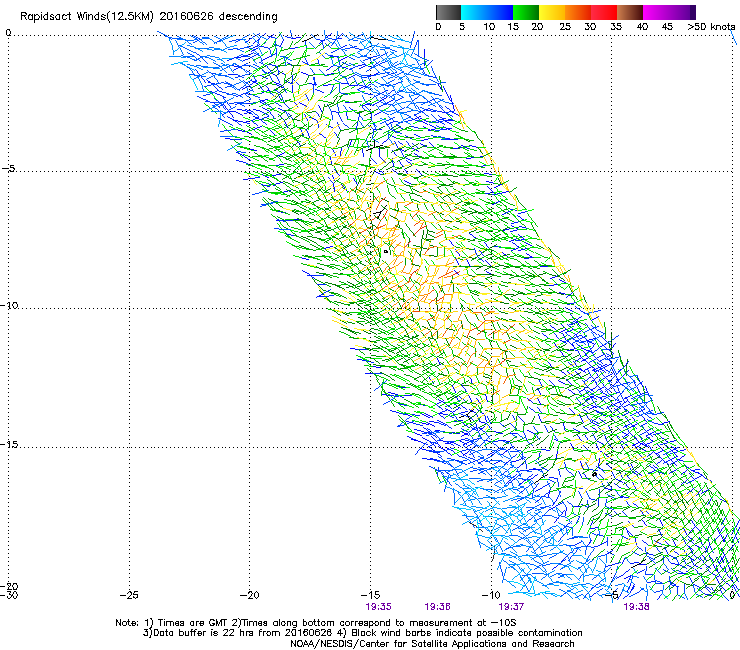
Task: Click the dark purple 45-50 knots swatch
Action: [682, 12]
